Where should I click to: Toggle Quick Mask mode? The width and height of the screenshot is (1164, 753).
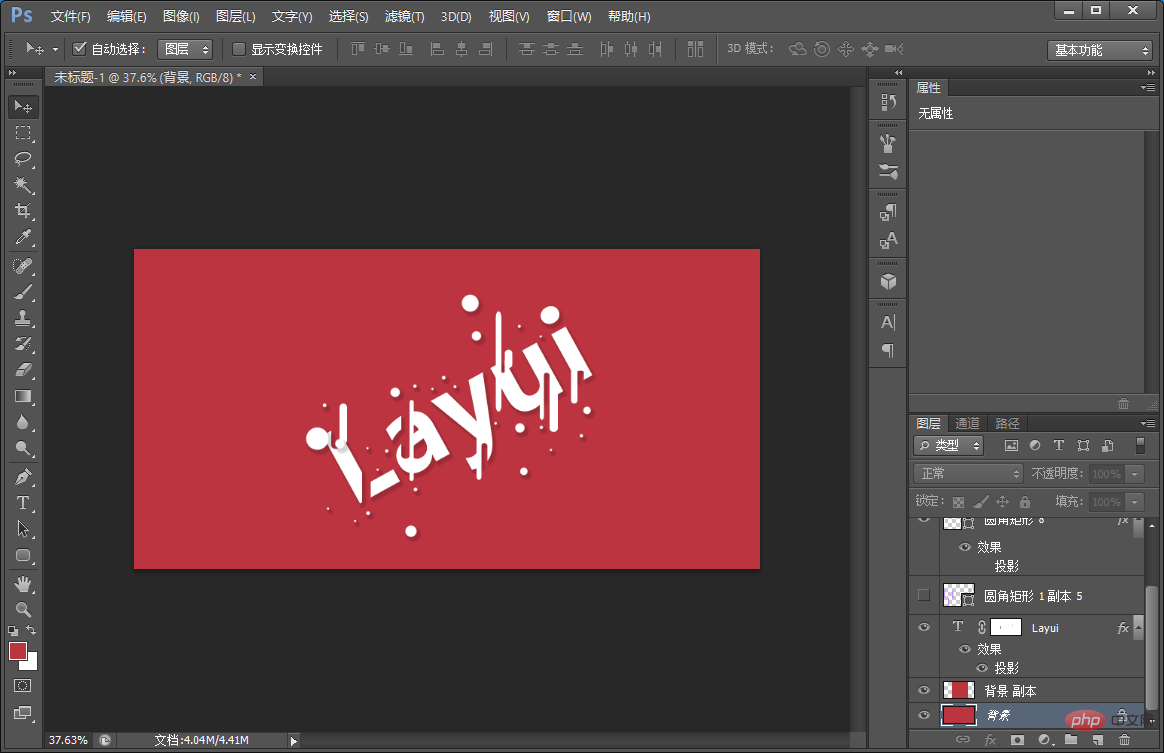(x=23, y=685)
